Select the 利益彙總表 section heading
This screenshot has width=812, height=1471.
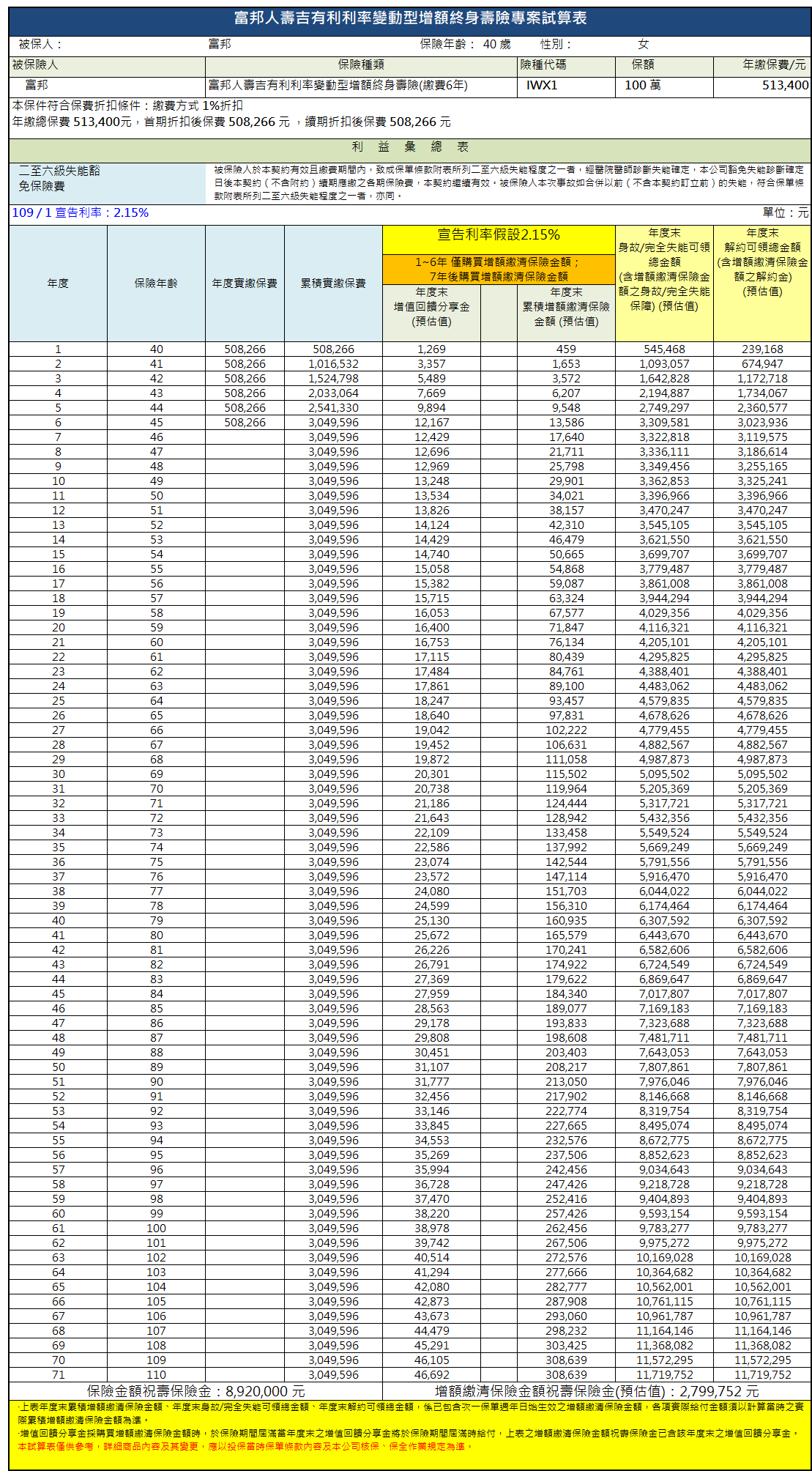pos(410,147)
